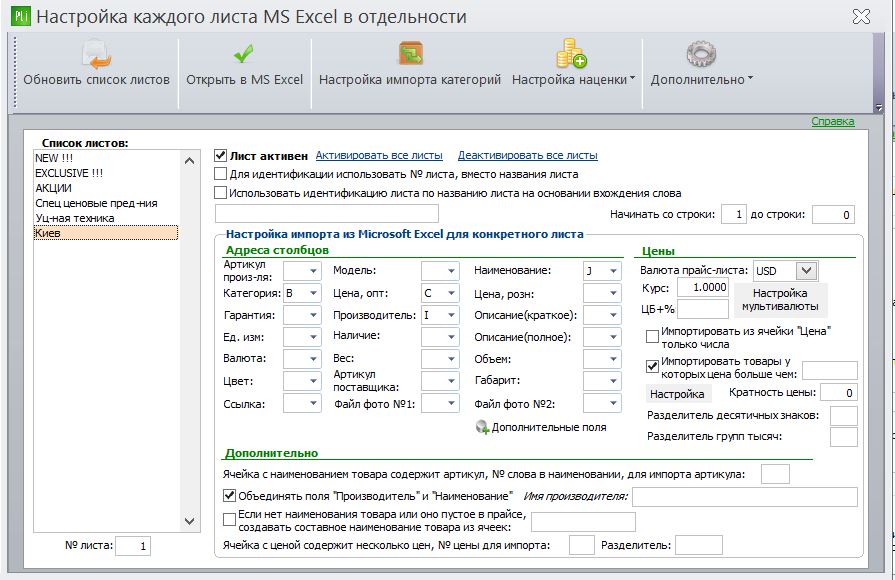Click the toolbar overflow arrow at right edge

point(879,107)
